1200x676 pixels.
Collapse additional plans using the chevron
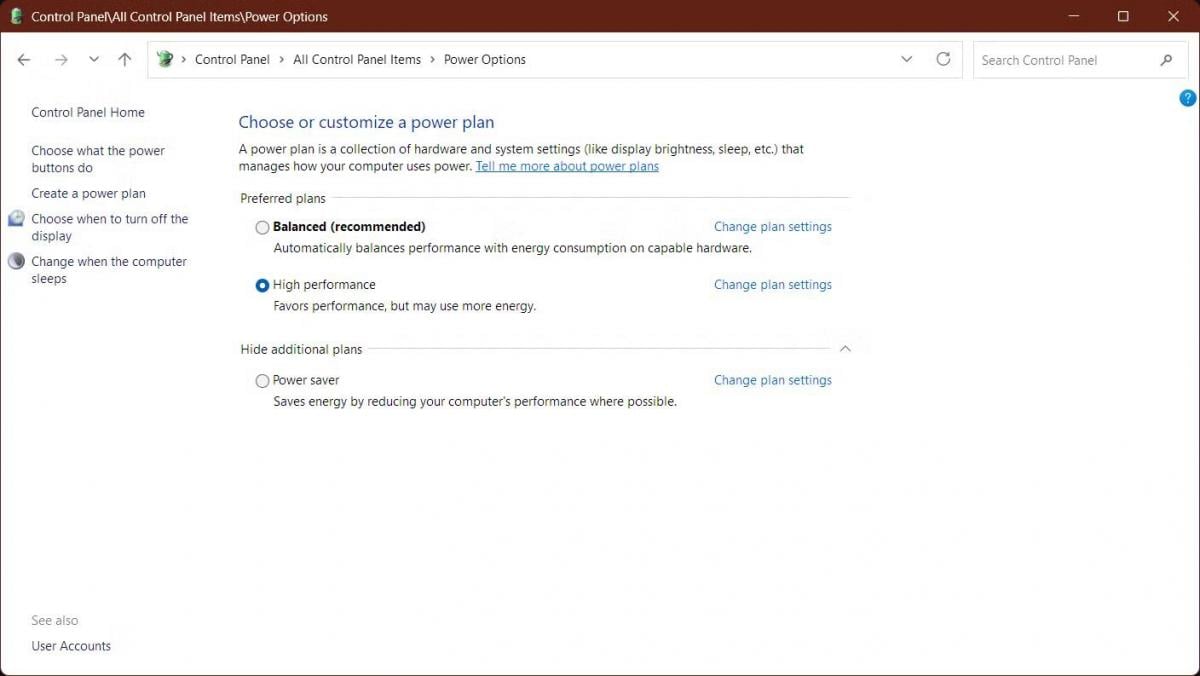pos(845,348)
